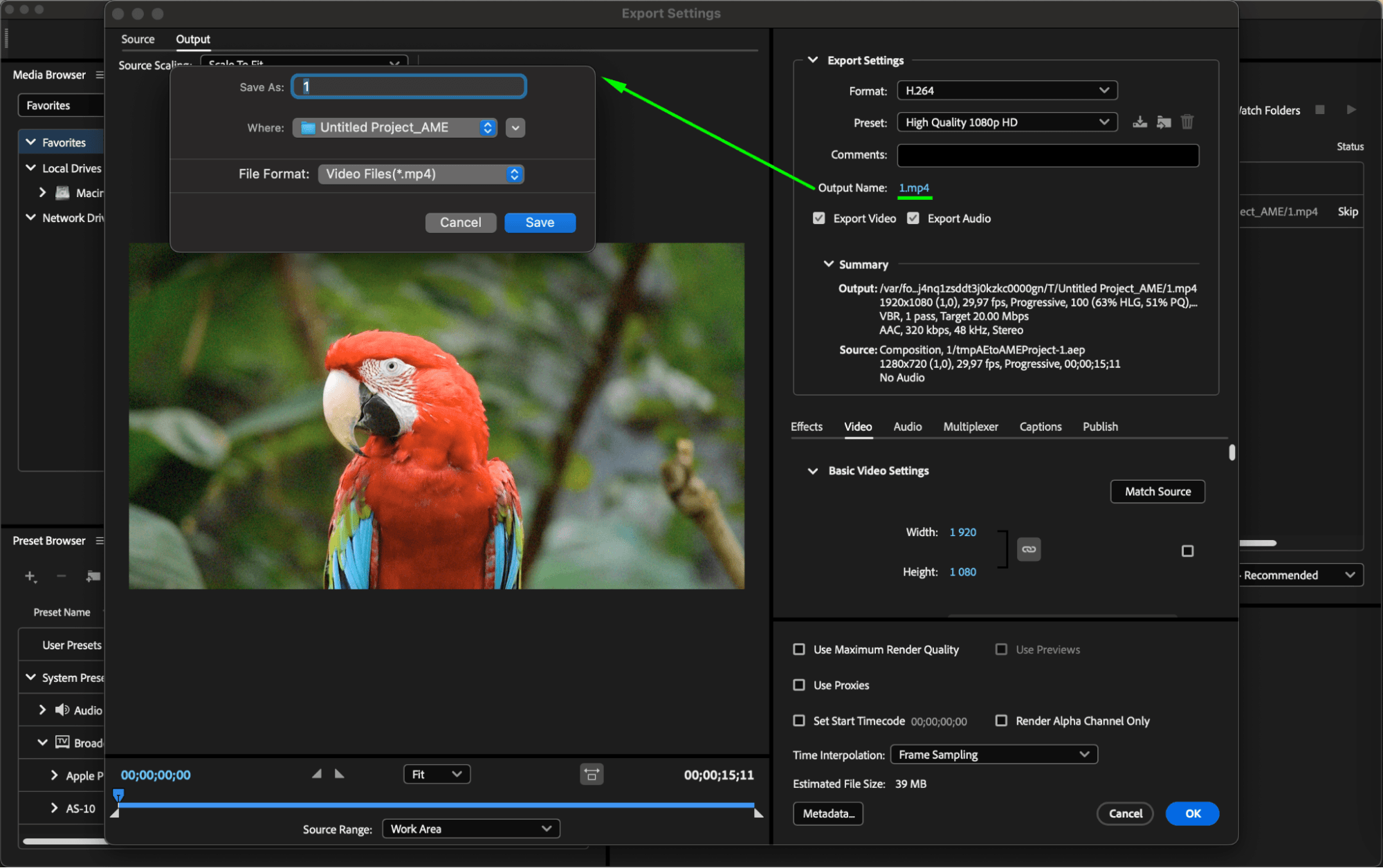
Task: Click the blue timeline playhead marker
Action: point(118,795)
